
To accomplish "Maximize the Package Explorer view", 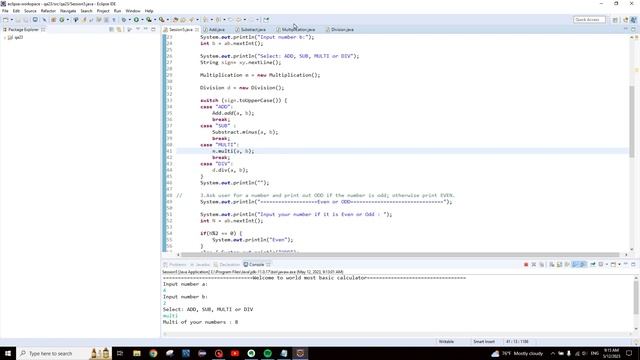I will point(153,29).
